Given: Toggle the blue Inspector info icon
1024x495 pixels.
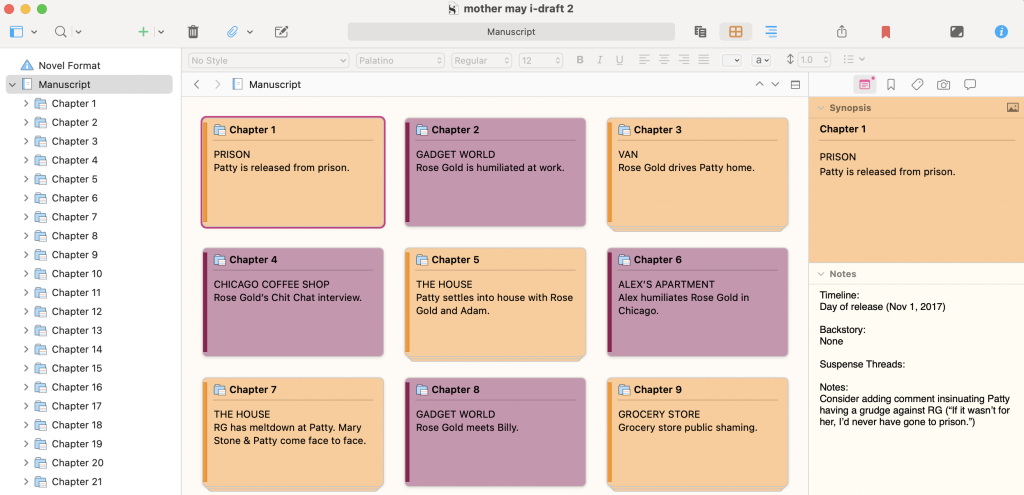Looking at the screenshot, I should pos(1001,31).
